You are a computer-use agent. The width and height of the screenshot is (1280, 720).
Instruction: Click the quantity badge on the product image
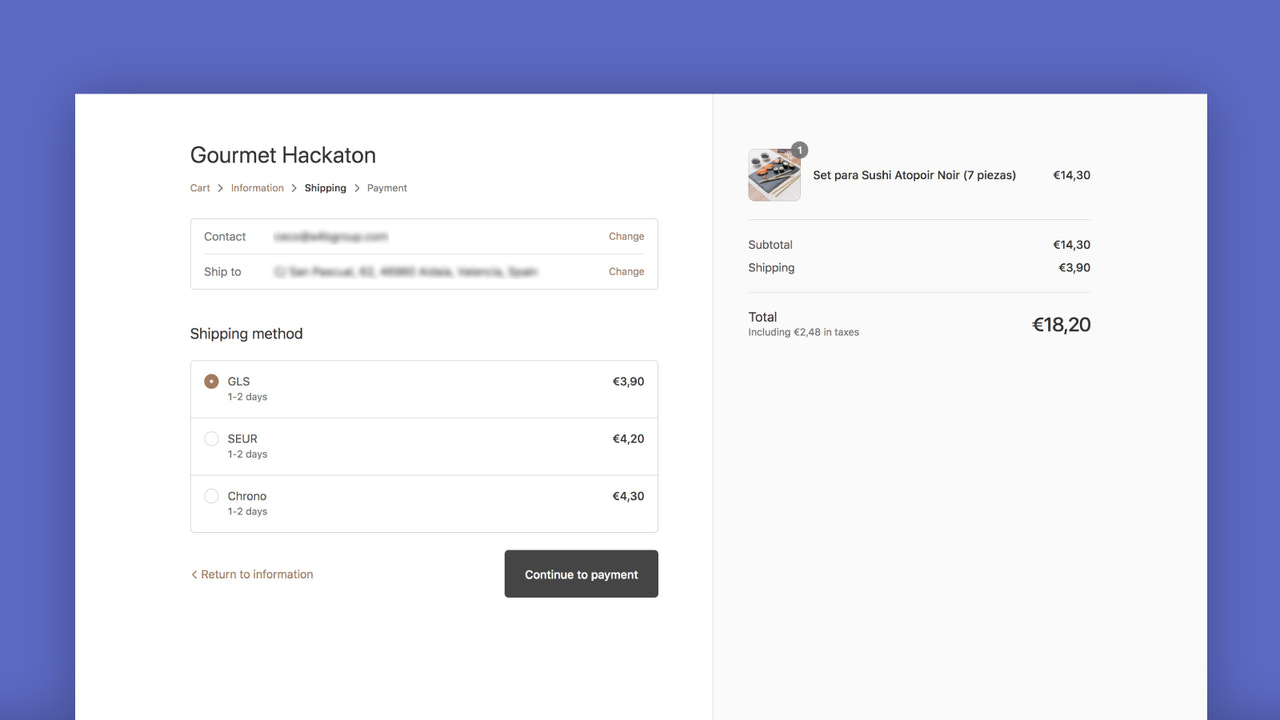click(x=799, y=149)
